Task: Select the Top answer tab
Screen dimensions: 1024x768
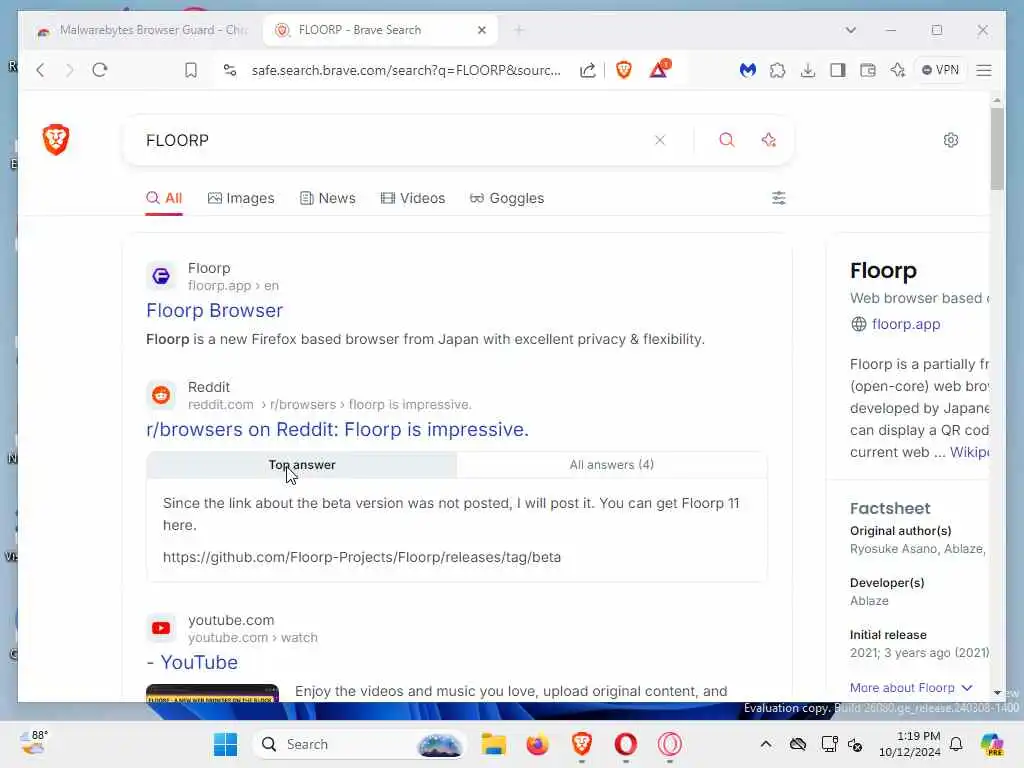Action: click(x=302, y=465)
